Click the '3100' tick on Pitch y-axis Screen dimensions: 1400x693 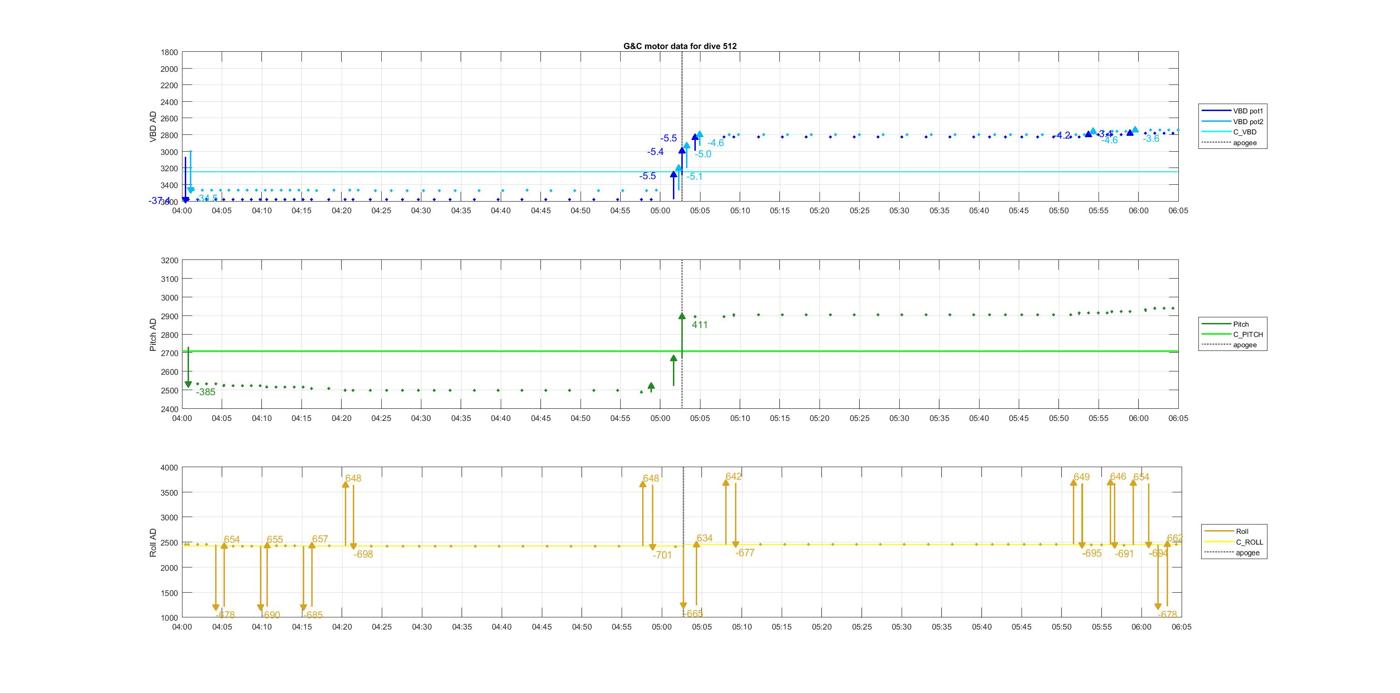169,279
